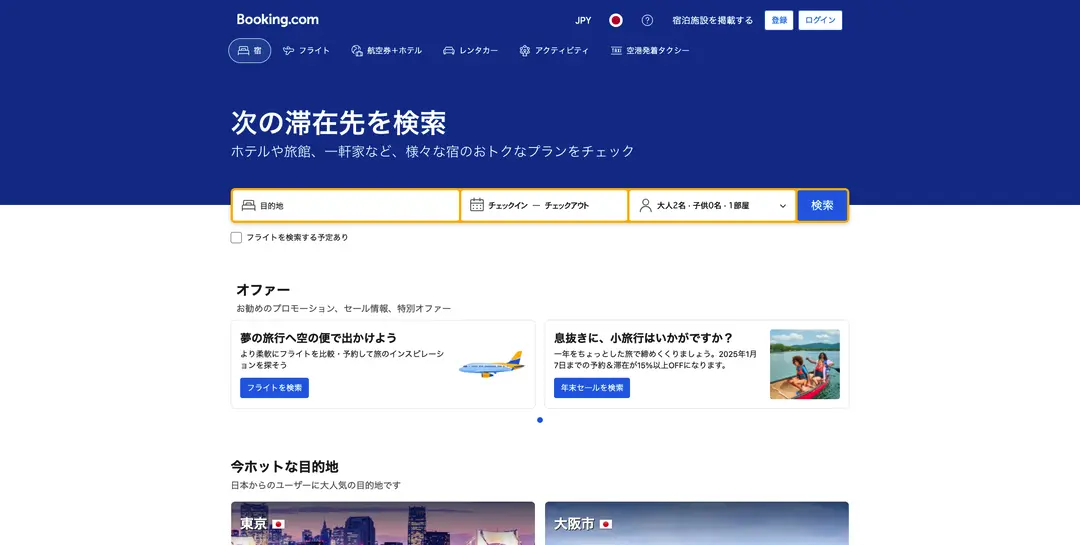Select the 宿 tab

(249, 50)
